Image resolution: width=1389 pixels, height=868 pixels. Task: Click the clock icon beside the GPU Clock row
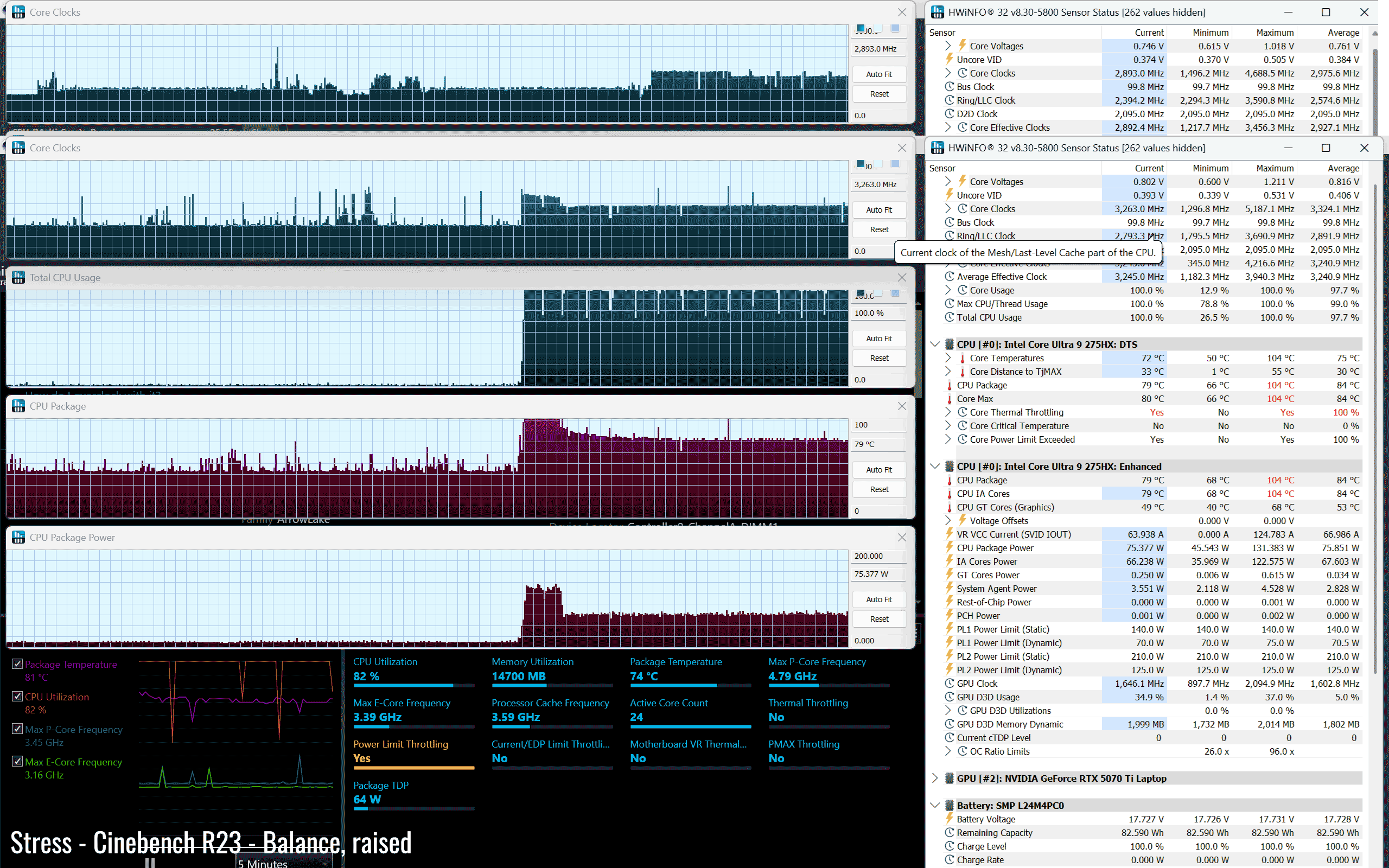coord(950,683)
